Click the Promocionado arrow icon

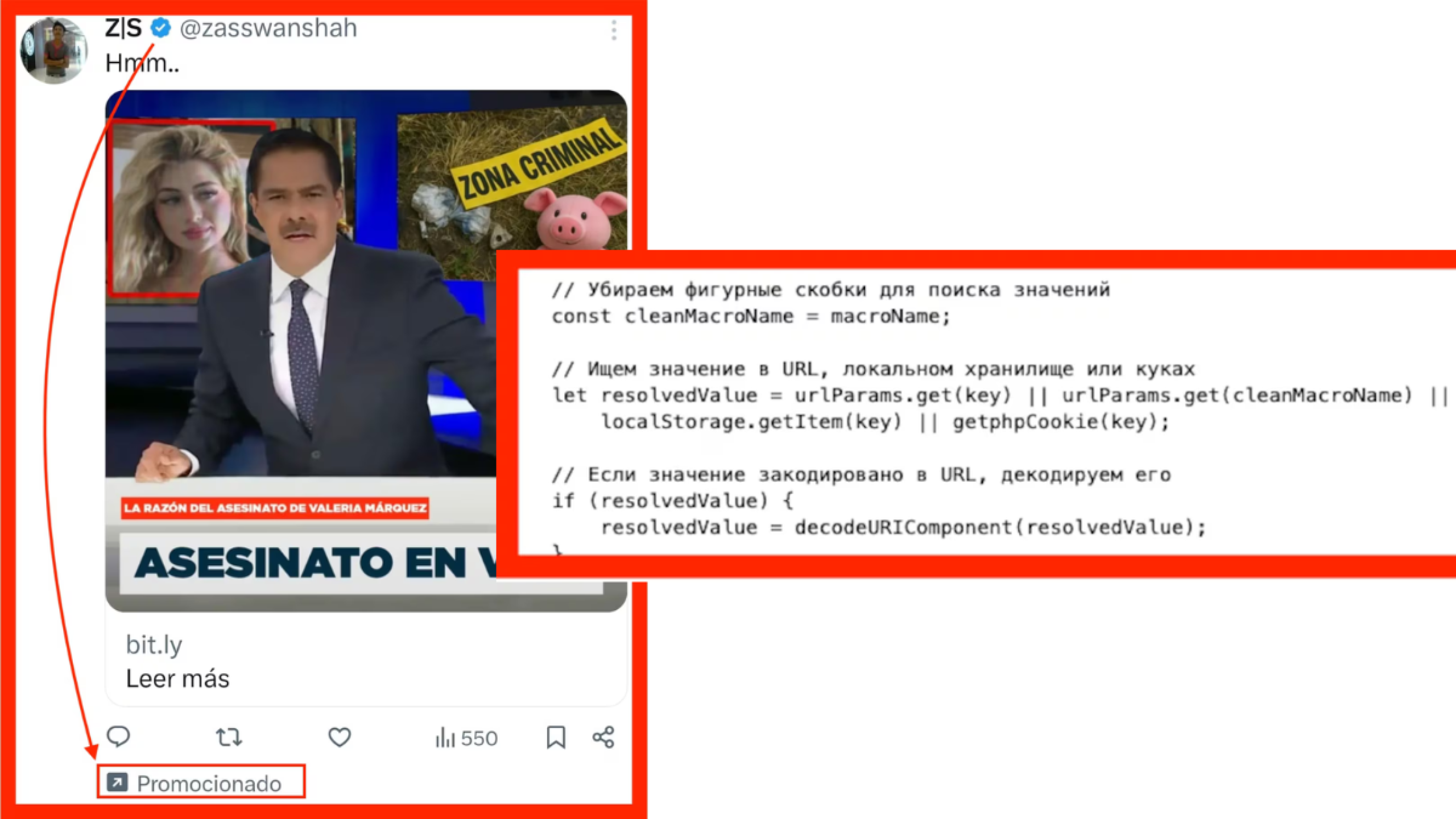coord(117,782)
